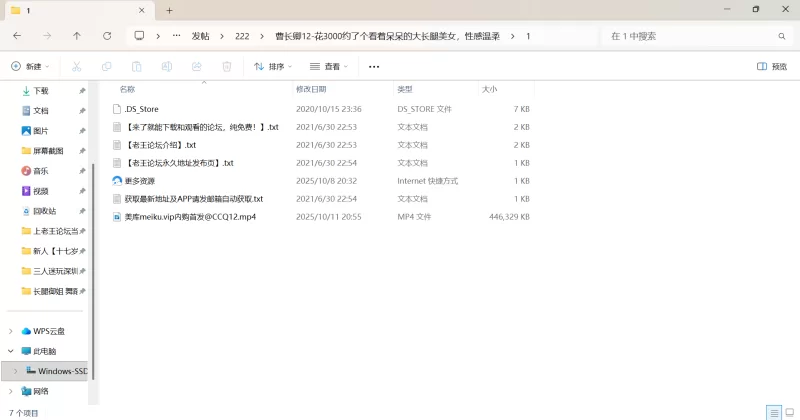The height and width of the screenshot is (420, 800).
Task: Switch to large icons view in status bar
Action: 788,412
